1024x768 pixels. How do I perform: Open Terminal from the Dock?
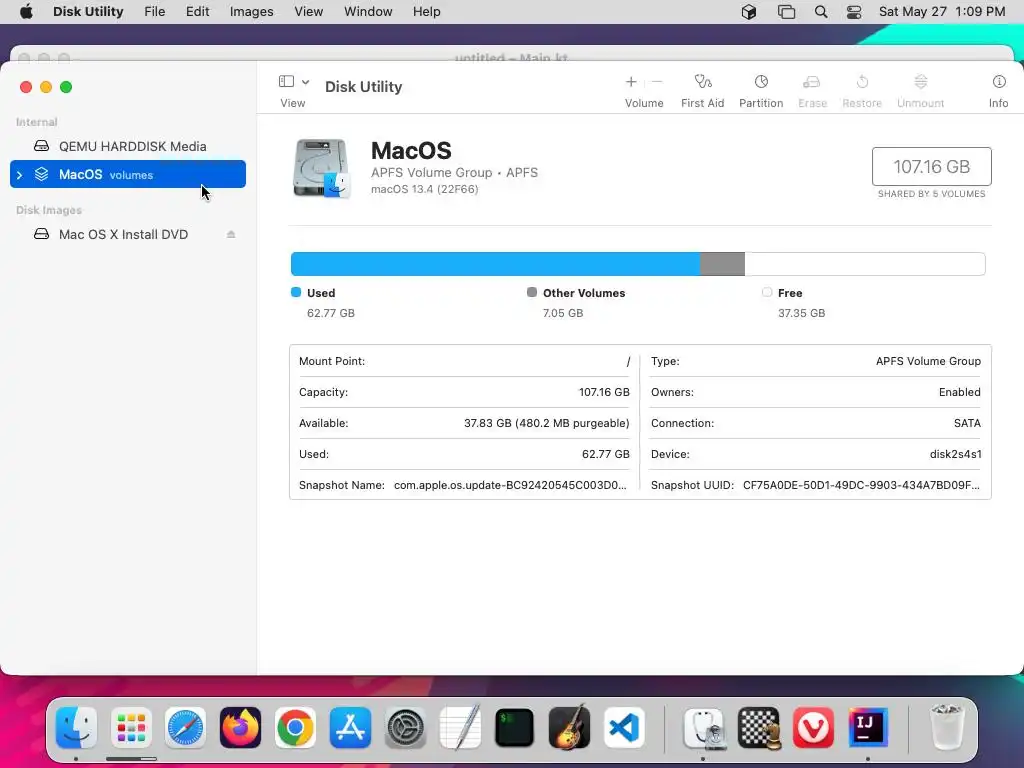coord(515,728)
